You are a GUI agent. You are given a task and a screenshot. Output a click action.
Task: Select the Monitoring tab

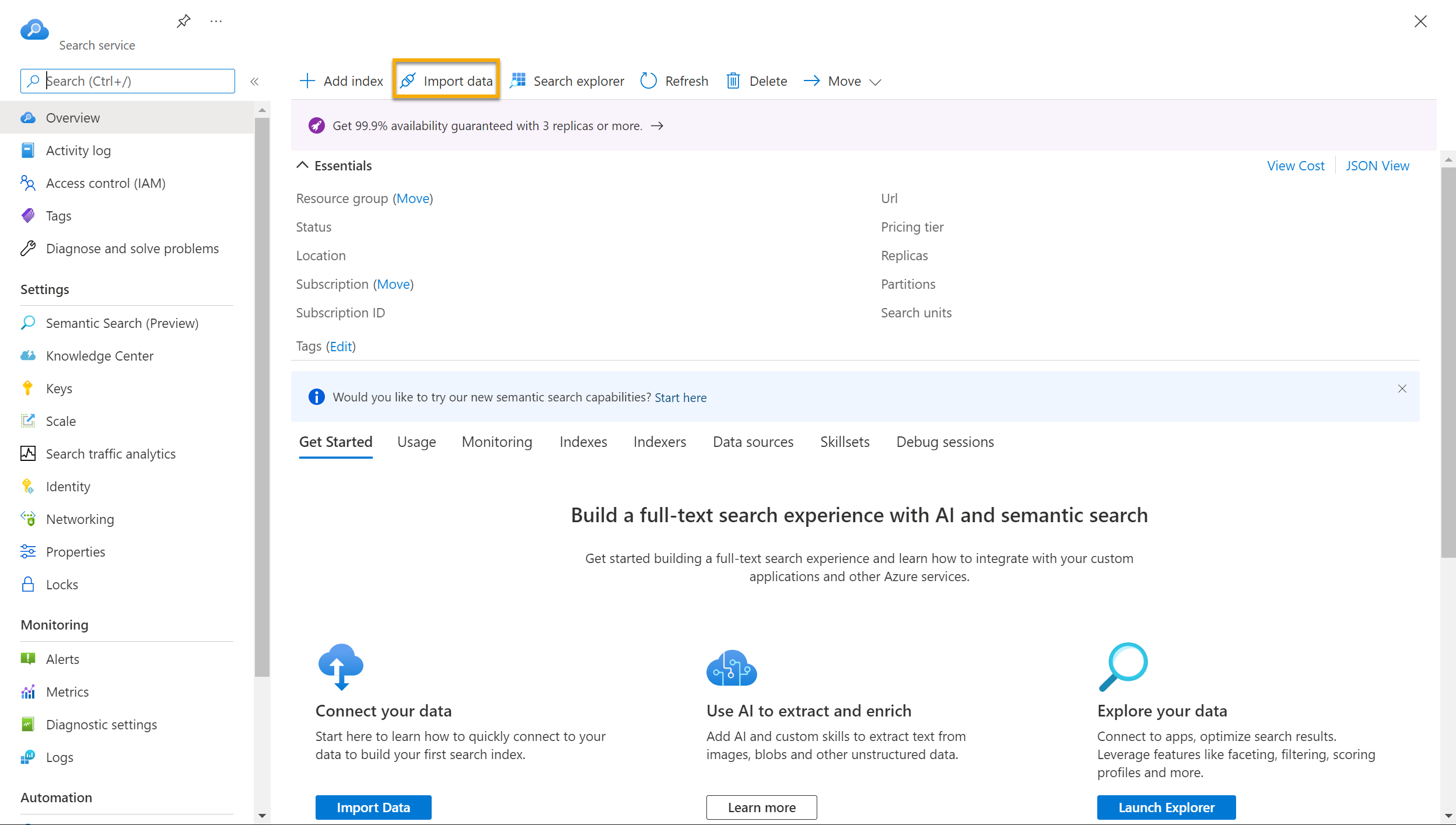tap(497, 441)
